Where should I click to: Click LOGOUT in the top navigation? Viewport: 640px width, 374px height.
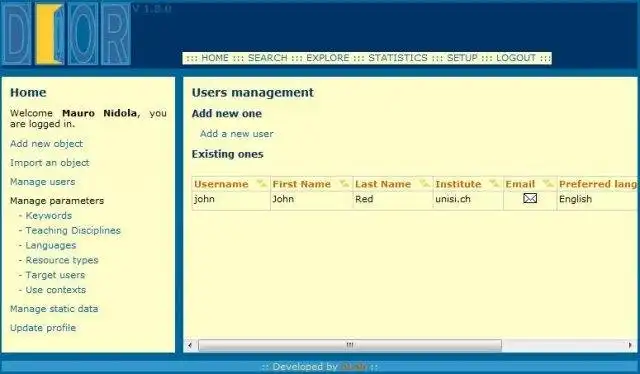point(516,58)
